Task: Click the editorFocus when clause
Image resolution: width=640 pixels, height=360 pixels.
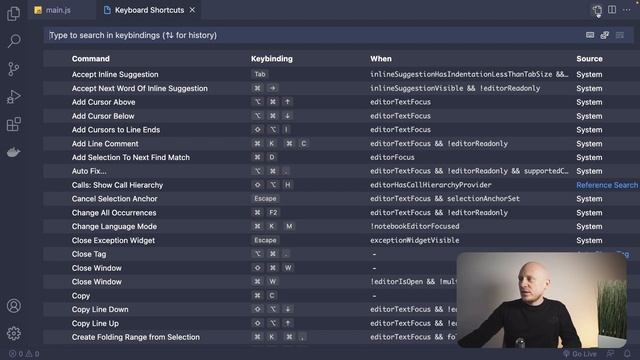Action: pos(392,157)
